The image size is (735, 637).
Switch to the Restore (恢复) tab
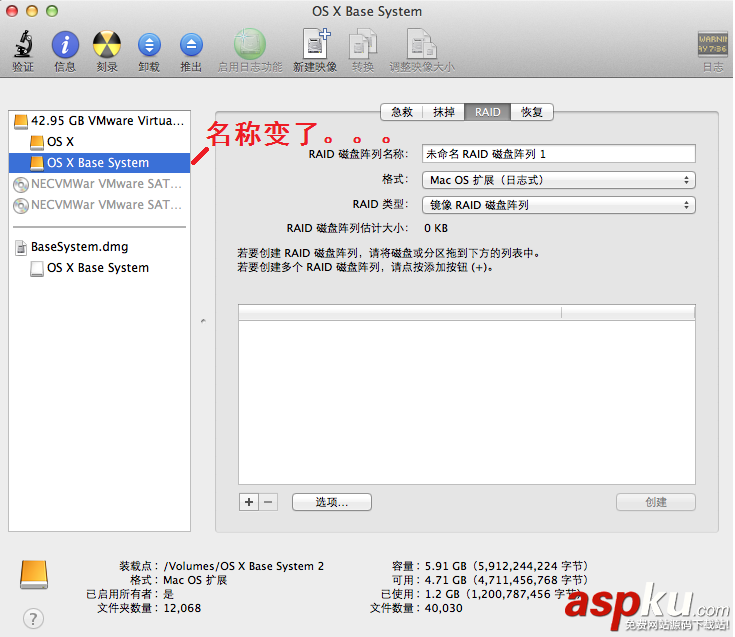[532, 112]
